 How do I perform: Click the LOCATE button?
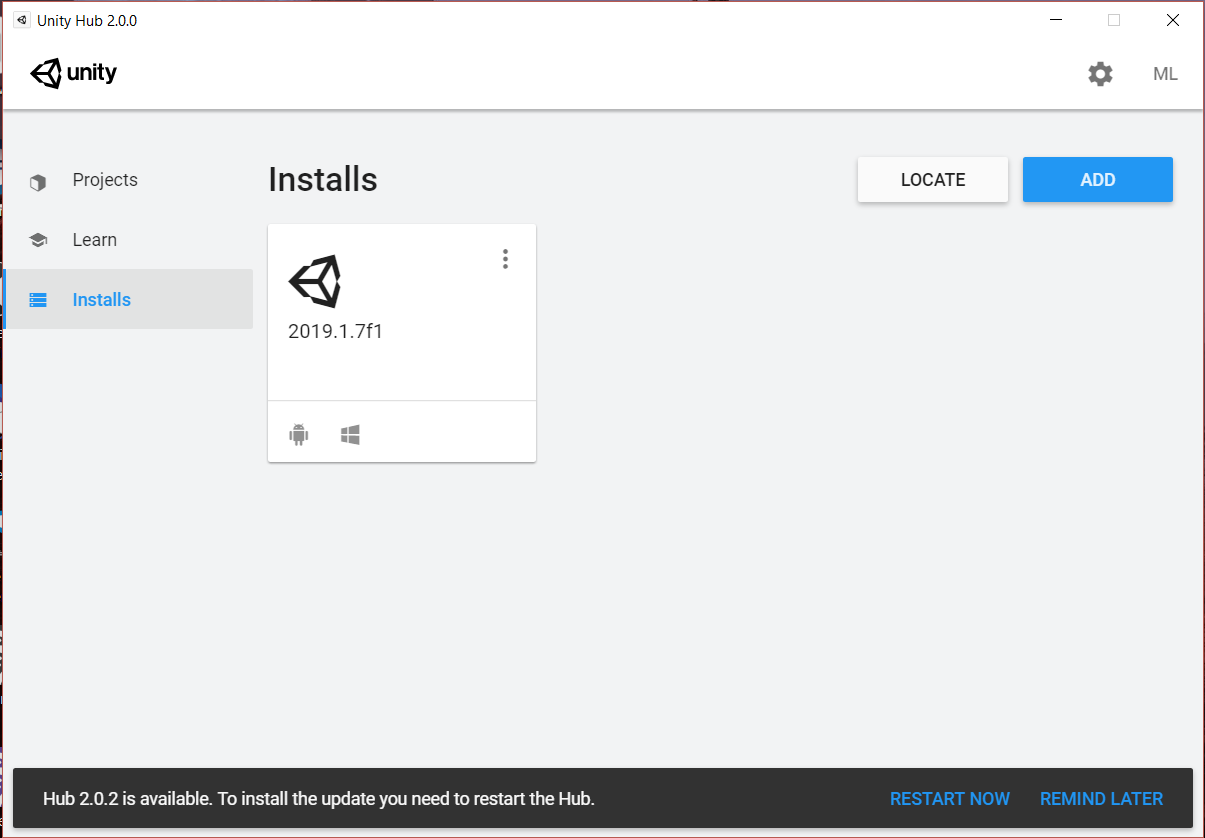(x=933, y=180)
